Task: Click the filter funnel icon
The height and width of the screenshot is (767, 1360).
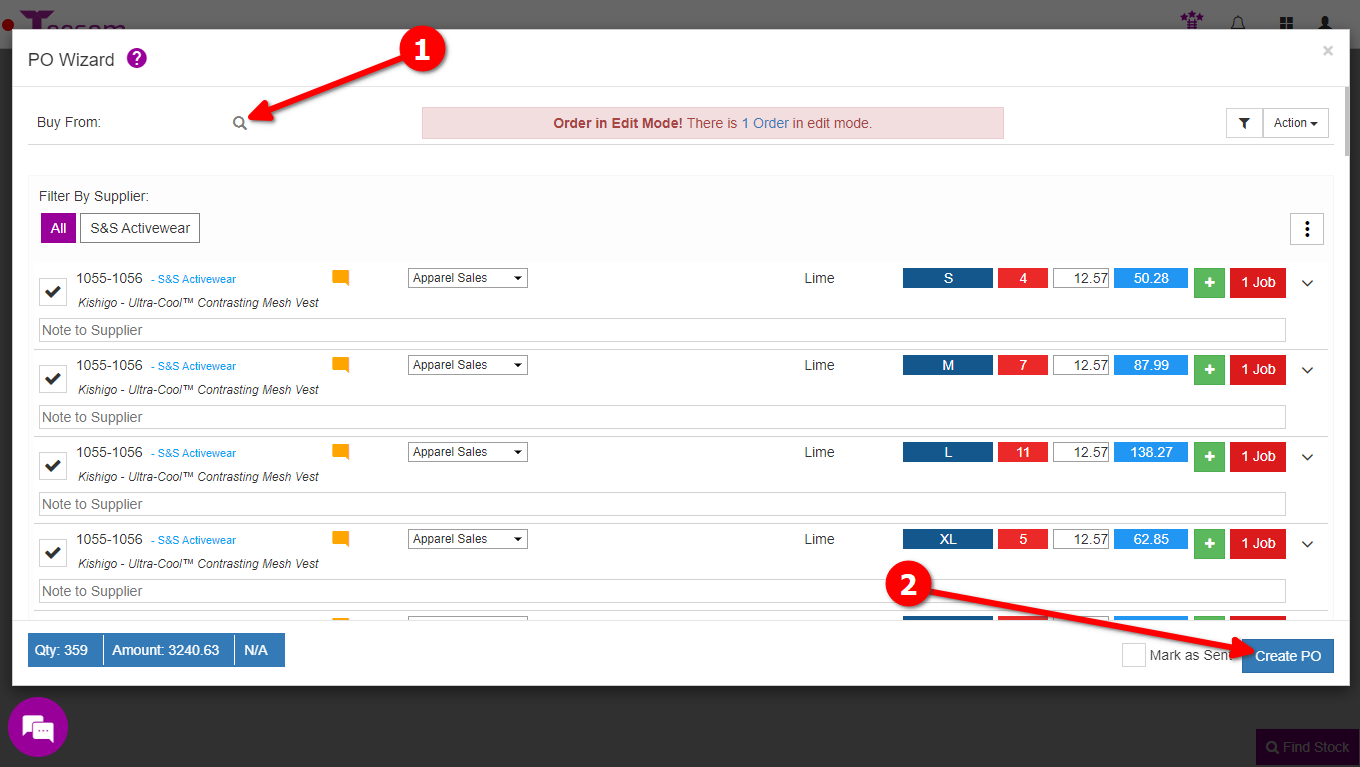Action: tap(1244, 123)
